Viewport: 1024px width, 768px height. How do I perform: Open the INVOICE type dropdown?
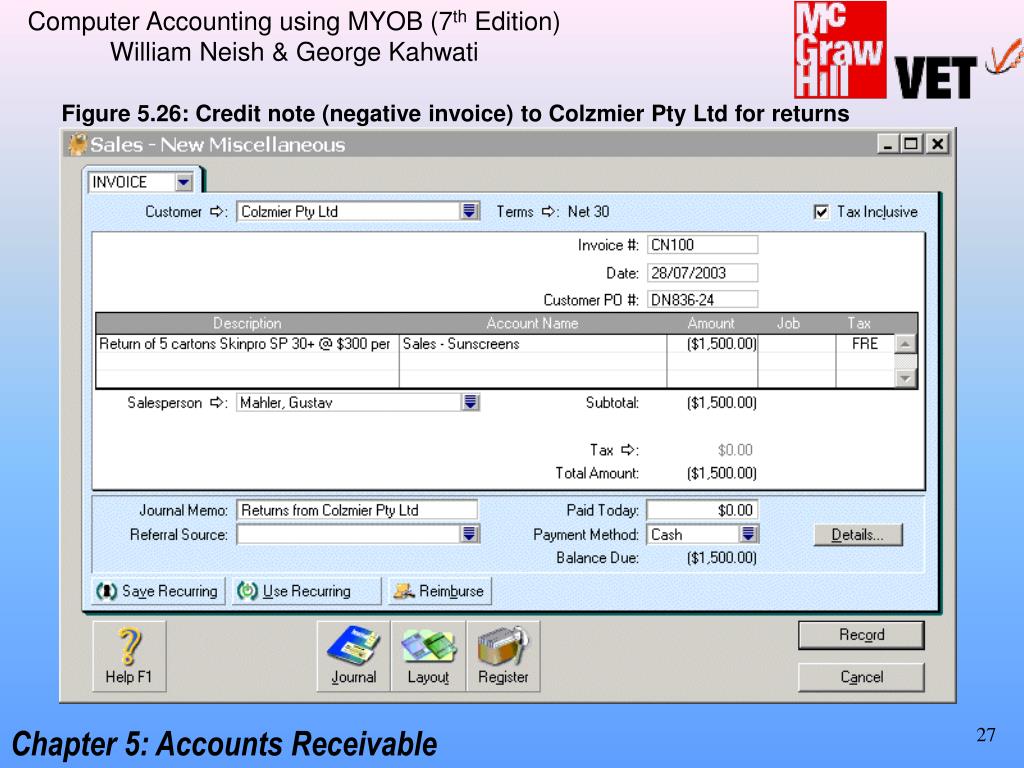point(184,182)
